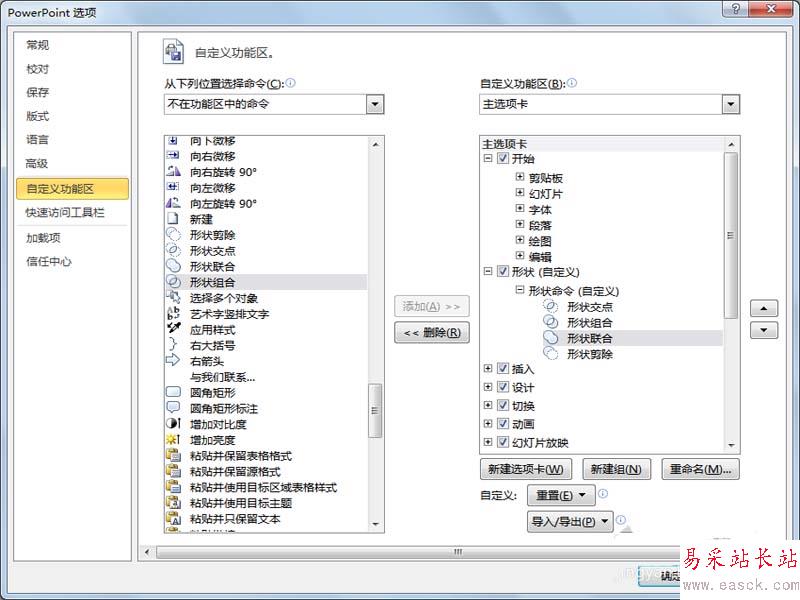Select the 新建 document icon

(173, 219)
